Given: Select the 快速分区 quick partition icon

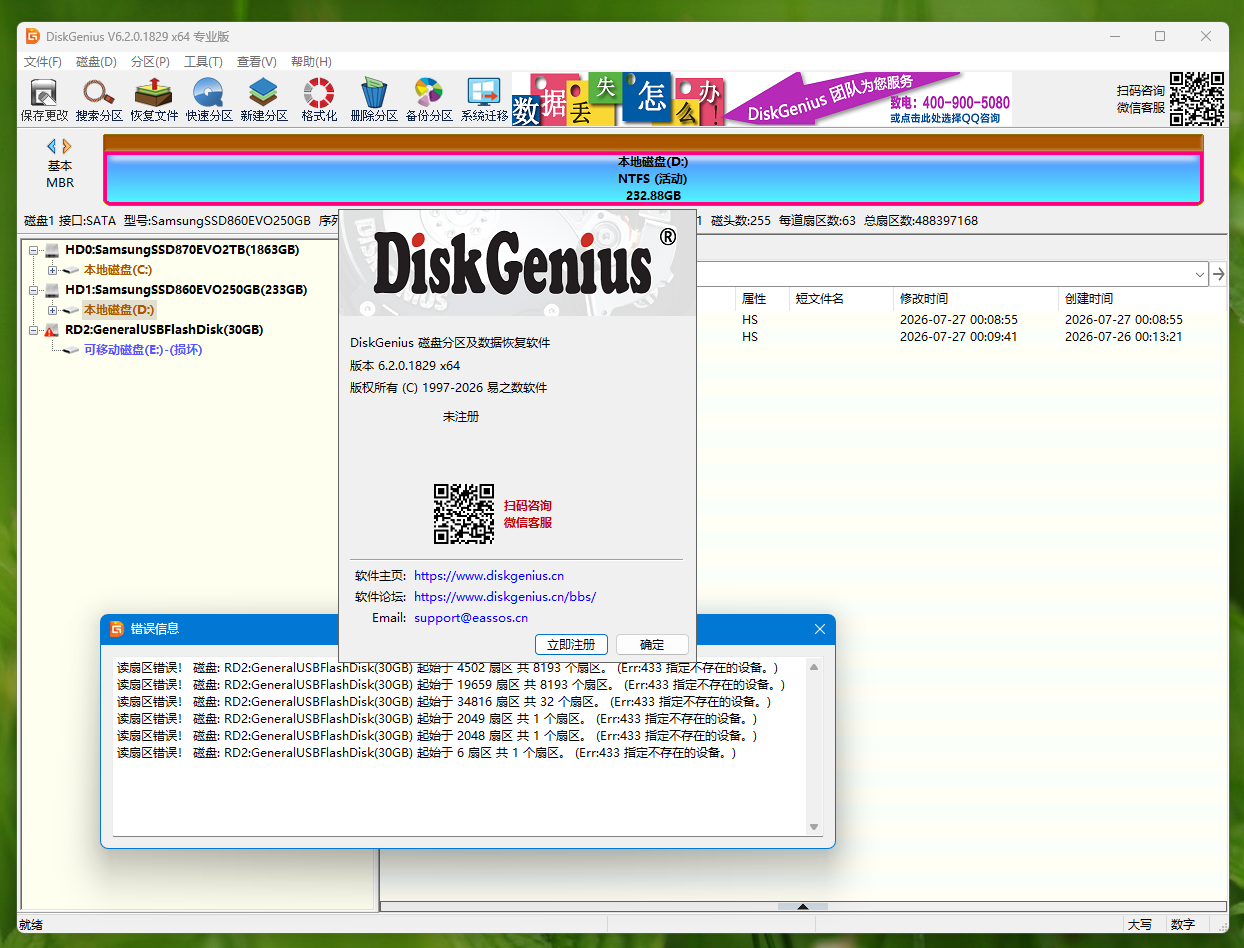Looking at the screenshot, I should pyautogui.click(x=209, y=100).
